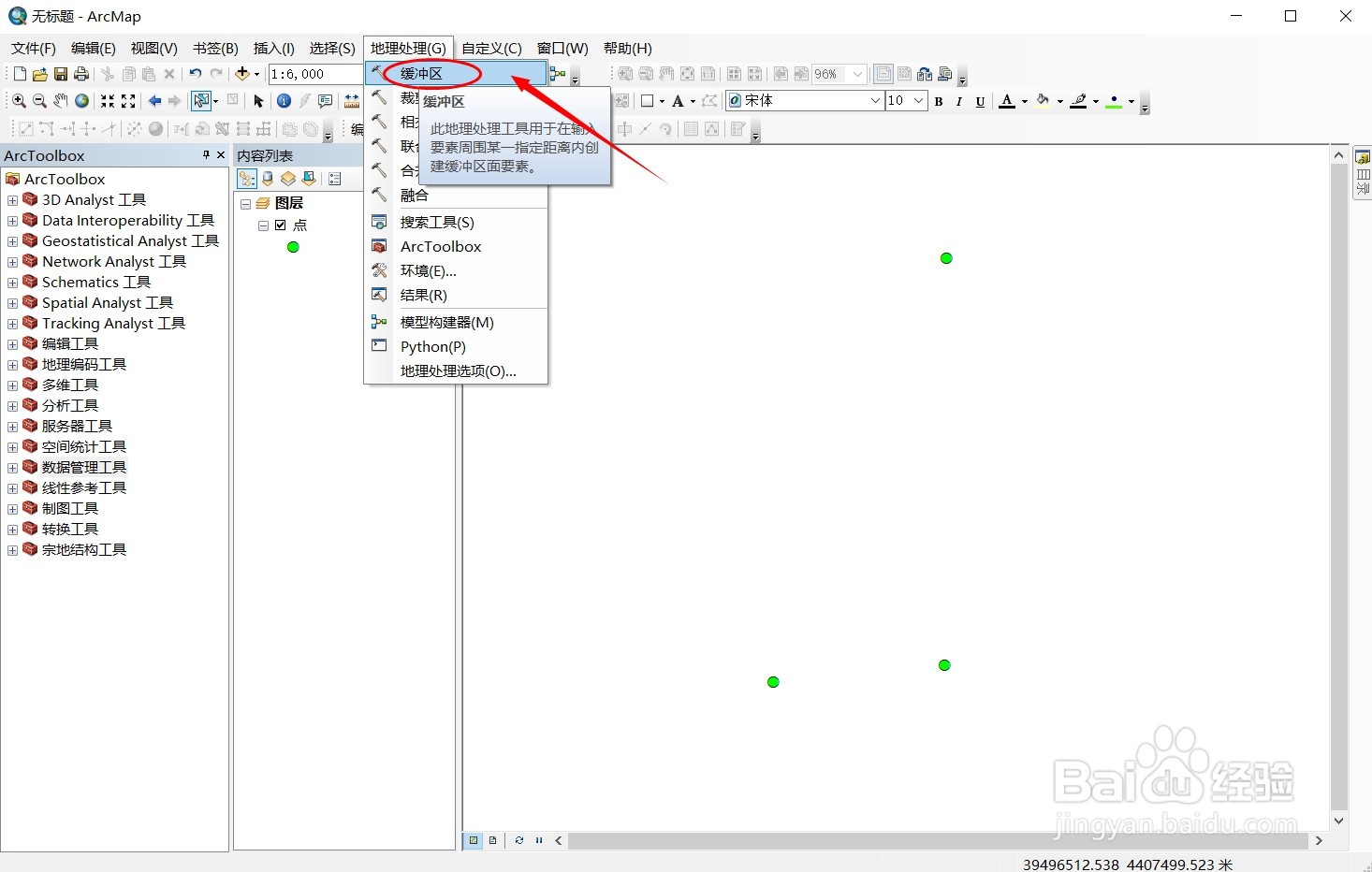Open the HTML Popup tool
Screen dimensions: 1372x872
coord(326,101)
